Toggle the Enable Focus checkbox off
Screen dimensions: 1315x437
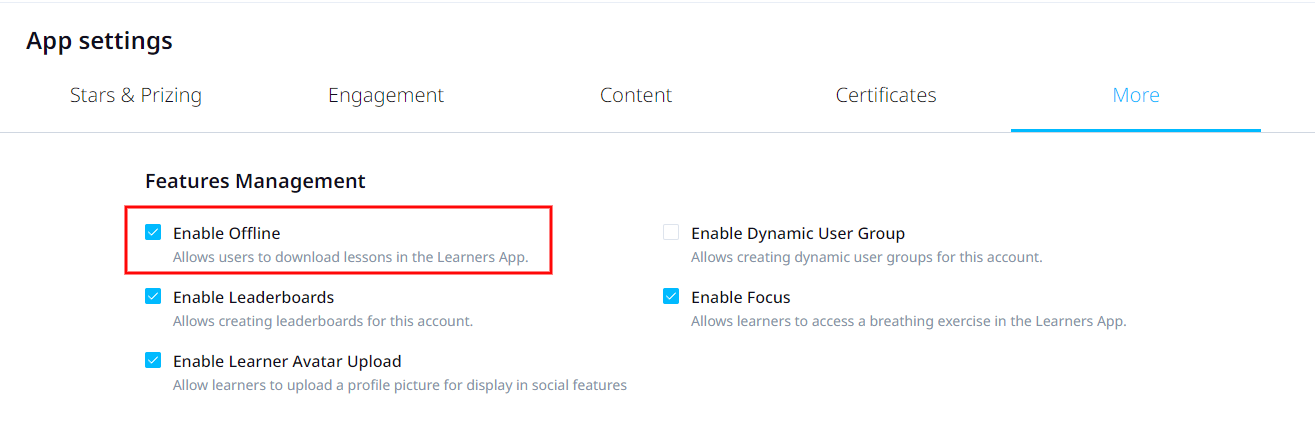pyautogui.click(x=671, y=297)
